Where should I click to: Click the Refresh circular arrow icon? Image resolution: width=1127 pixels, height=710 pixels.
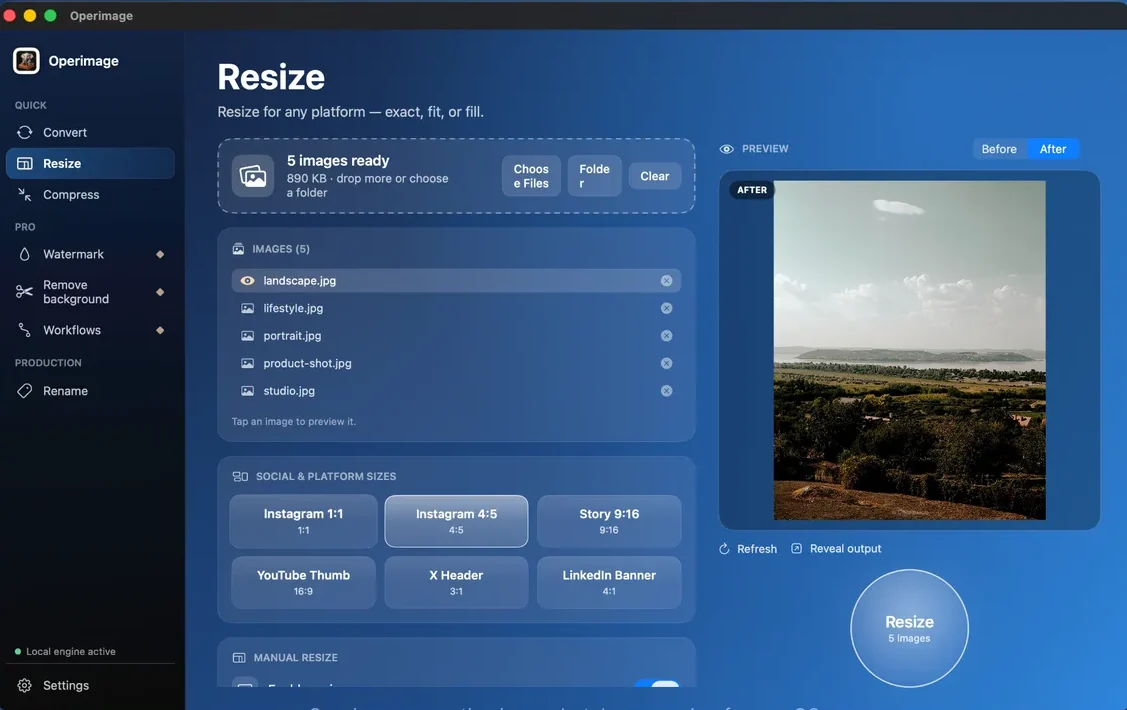point(724,549)
